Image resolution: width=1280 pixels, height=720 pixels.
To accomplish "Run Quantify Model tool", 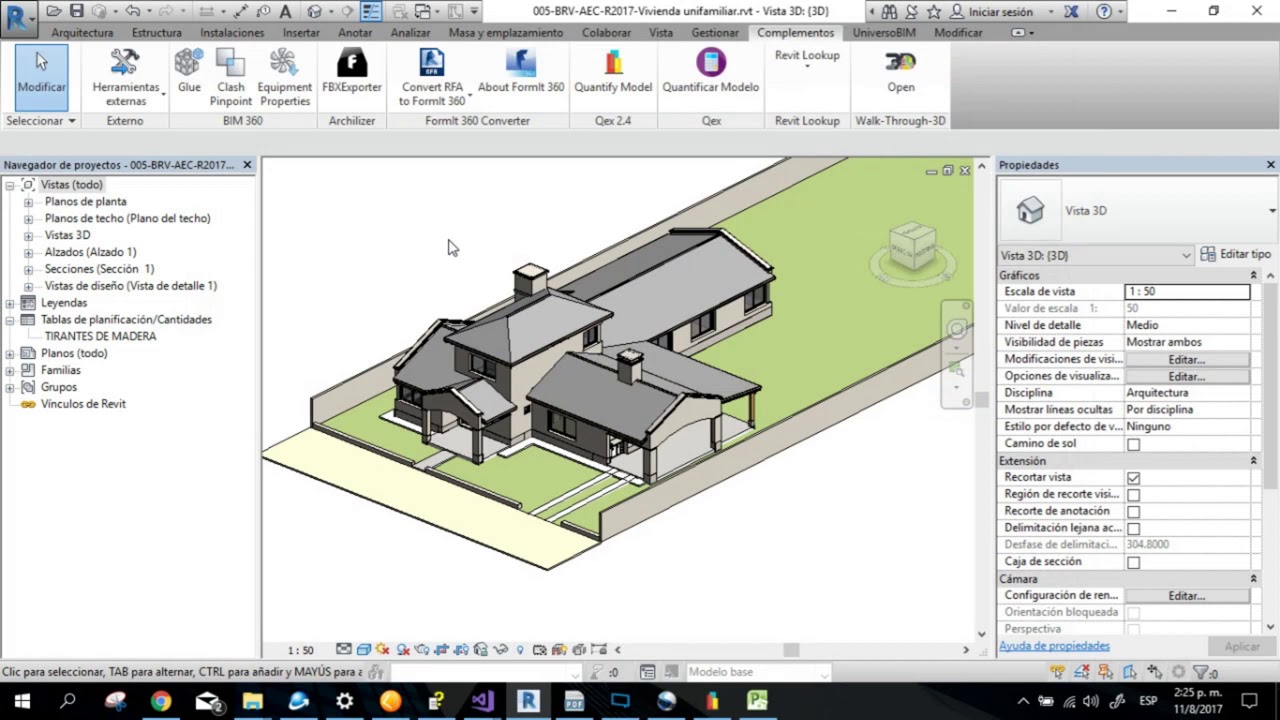I will pos(613,72).
